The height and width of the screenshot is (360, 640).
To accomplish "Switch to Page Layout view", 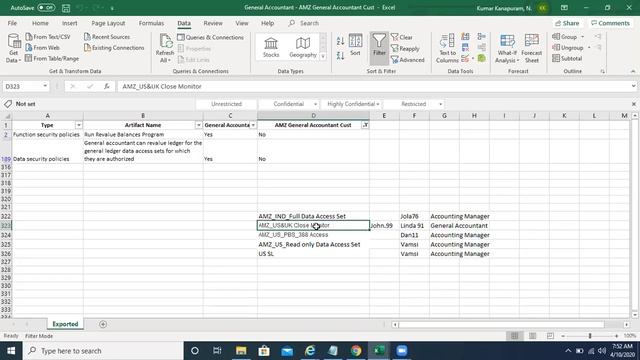I will 532,336.
